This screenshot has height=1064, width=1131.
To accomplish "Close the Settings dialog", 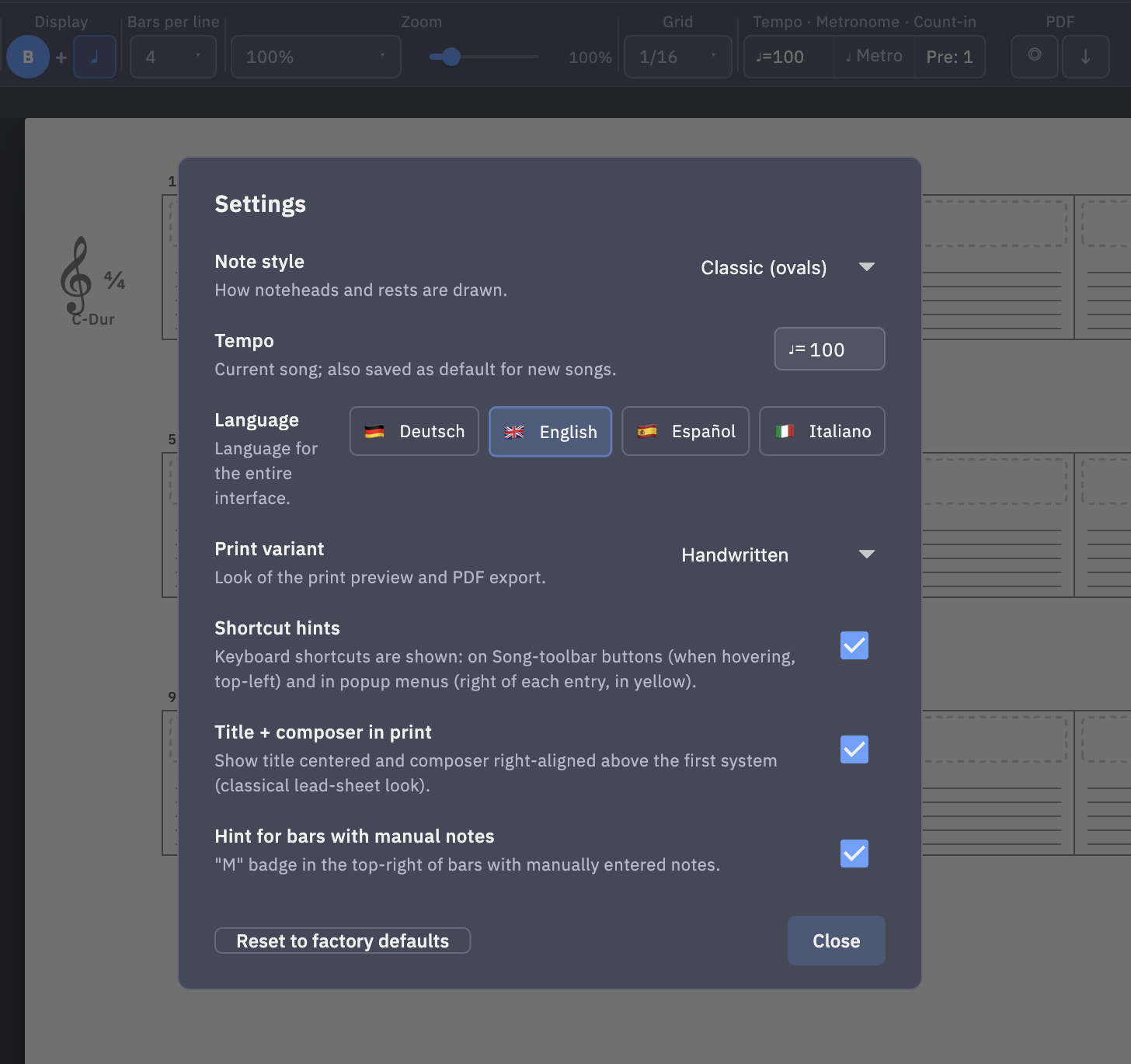I will pos(837,941).
